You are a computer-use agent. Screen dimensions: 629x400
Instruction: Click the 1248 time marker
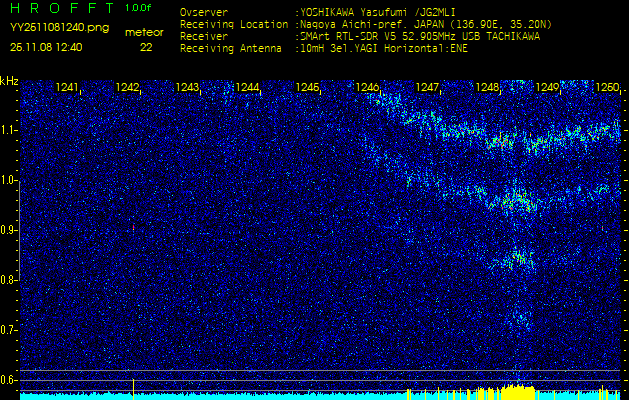click(x=487, y=88)
